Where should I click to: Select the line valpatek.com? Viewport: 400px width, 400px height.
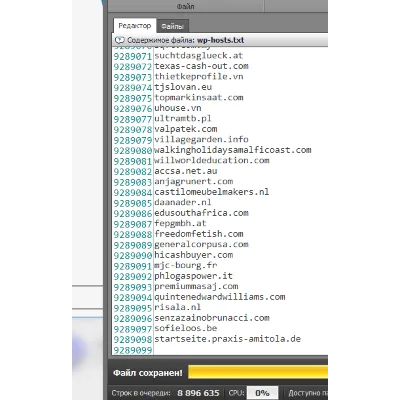[x=186, y=129]
